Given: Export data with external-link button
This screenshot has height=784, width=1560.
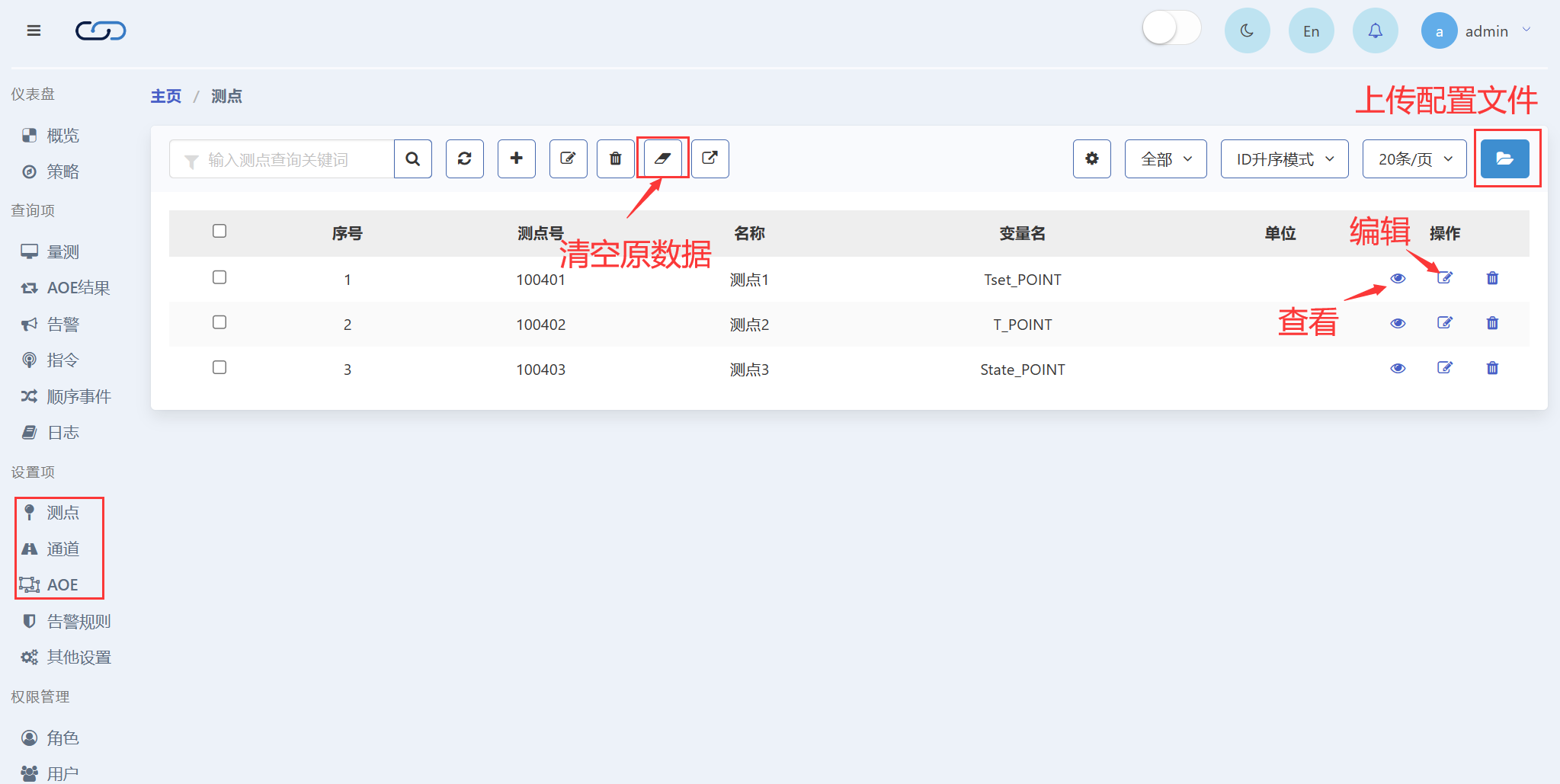Looking at the screenshot, I should pyautogui.click(x=710, y=158).
